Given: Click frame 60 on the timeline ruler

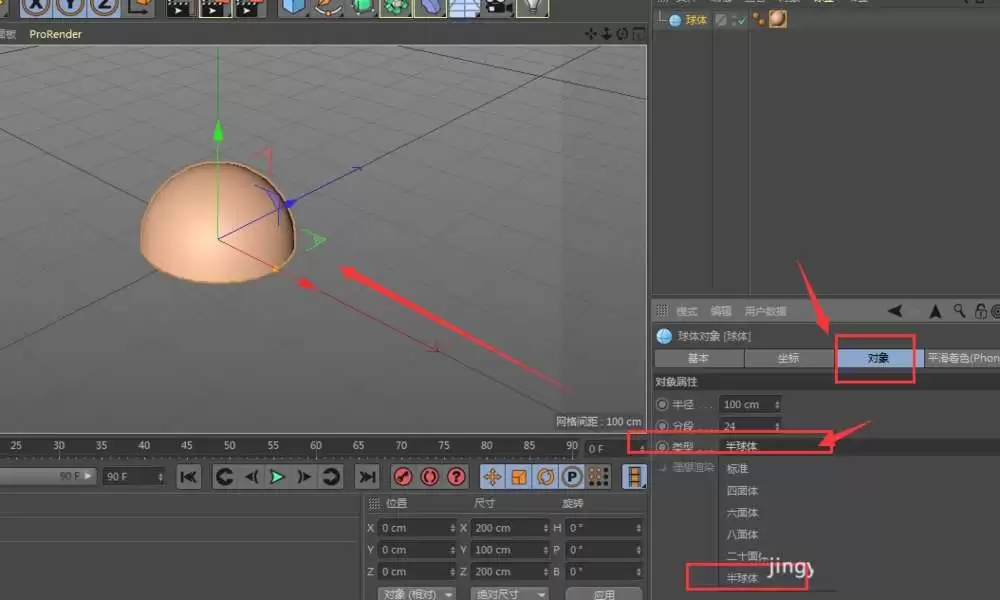Looking at the screenshot, I should pos(317,447).
